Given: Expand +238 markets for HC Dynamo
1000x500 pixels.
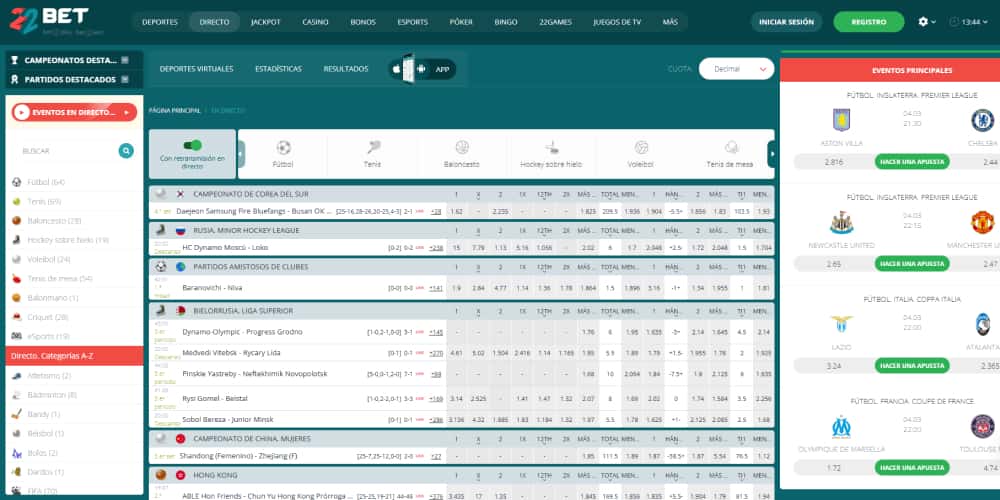Looking at the screenshot, I should 436,247.
